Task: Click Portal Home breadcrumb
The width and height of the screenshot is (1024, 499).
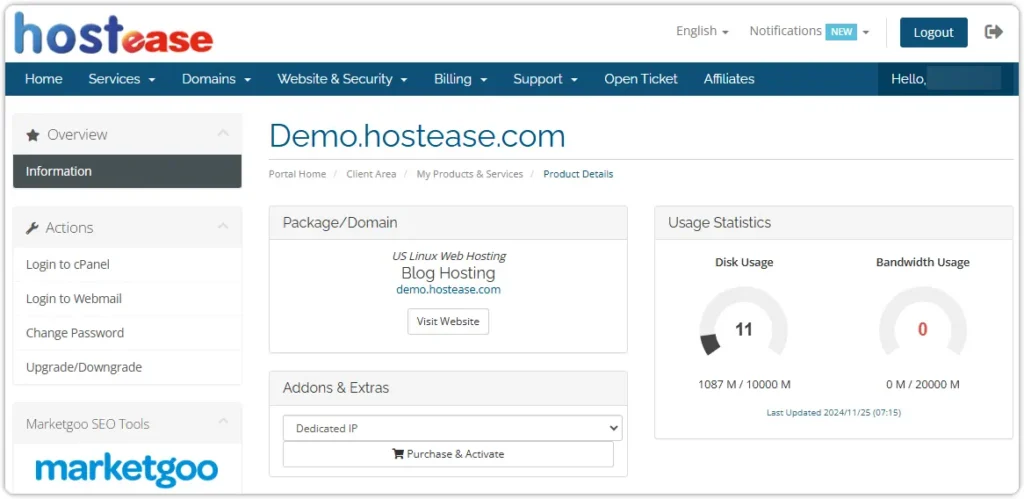Action: coord(297,174)
